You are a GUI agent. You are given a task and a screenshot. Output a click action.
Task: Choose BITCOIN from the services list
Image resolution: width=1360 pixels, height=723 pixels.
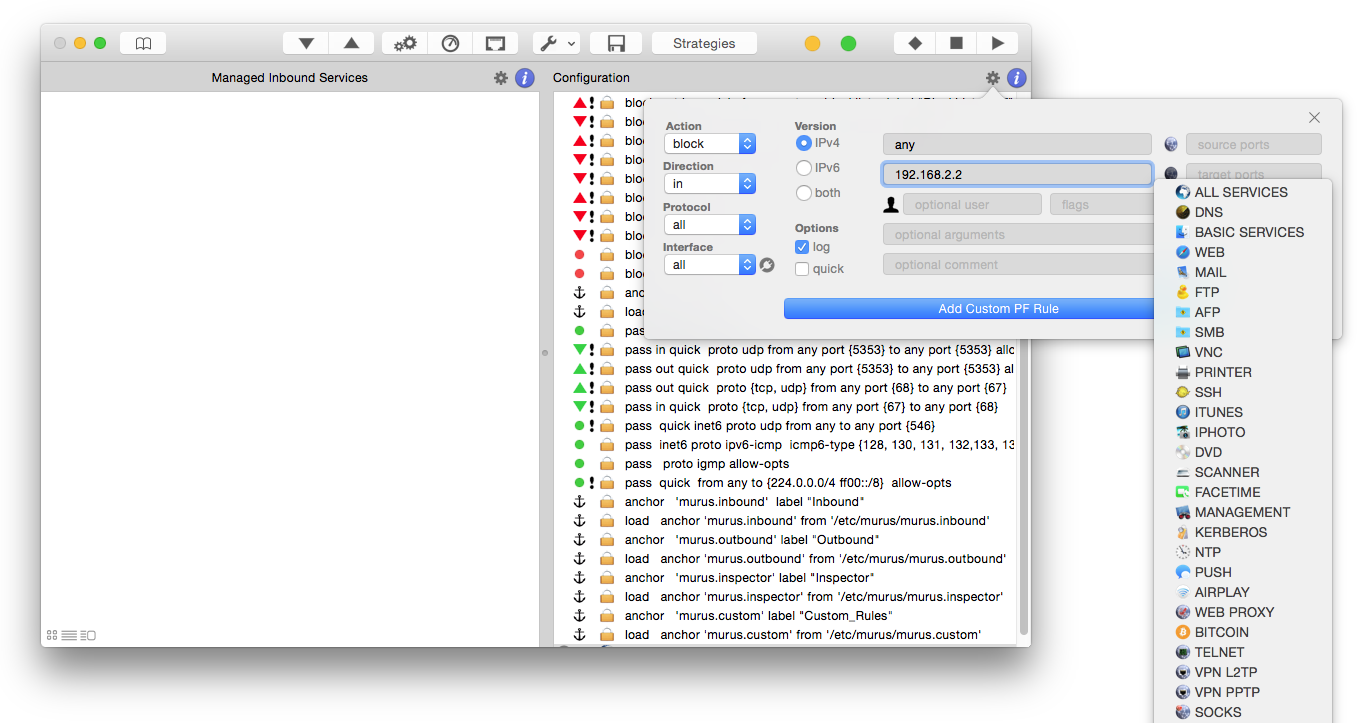coord(1221,632)
